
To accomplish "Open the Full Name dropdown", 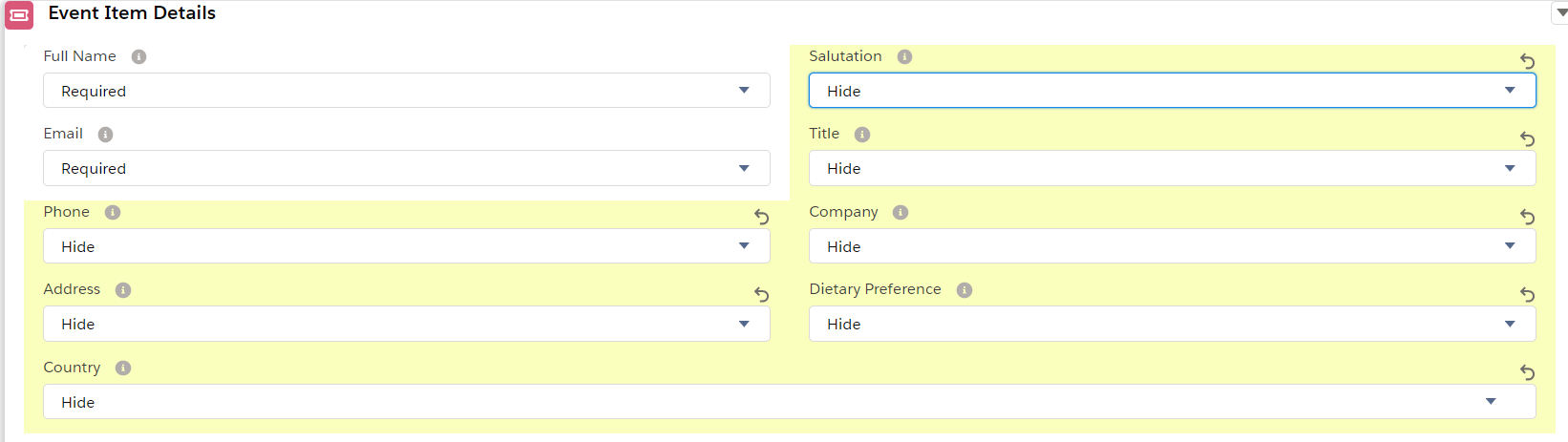I will [406, 91].
